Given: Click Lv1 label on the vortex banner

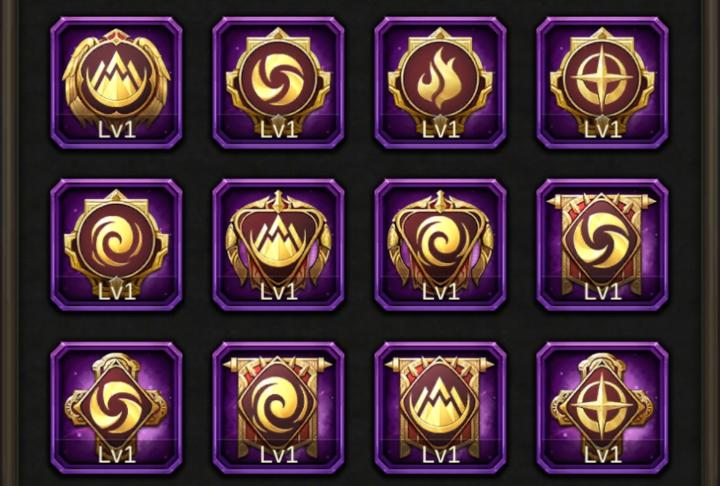Looking at the screenshot, I should pos(602,292).
